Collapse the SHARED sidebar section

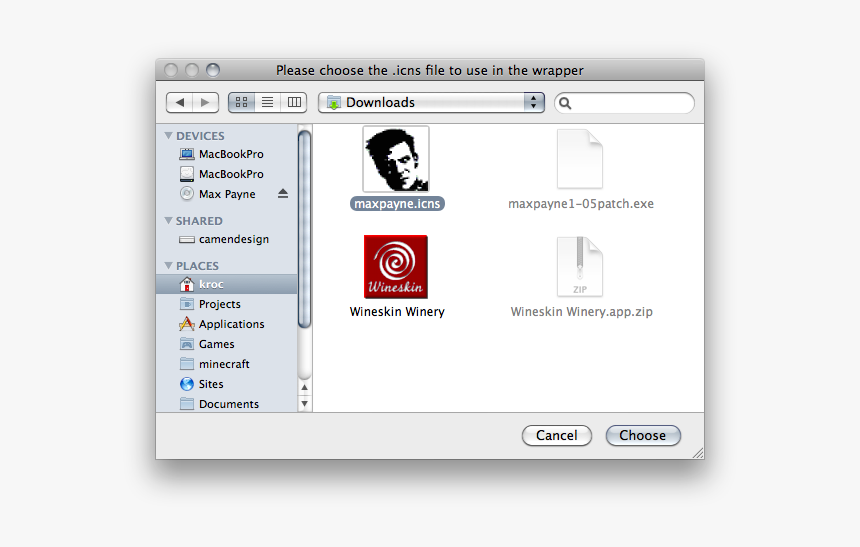[x=168, y=221]
